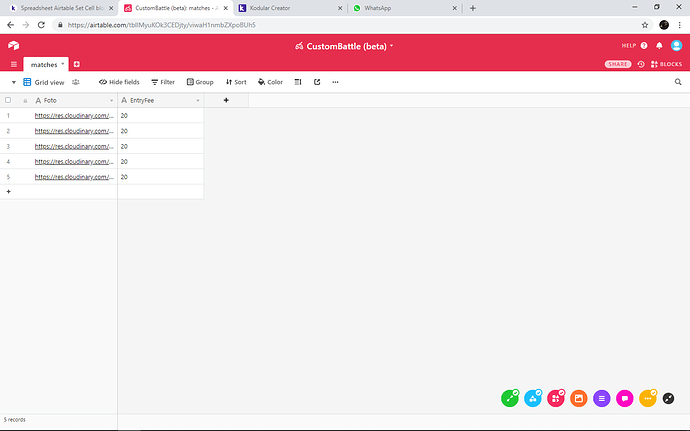Open the tables list hamburger menu
Viewport: 690px width, 431px height.
click(14, 64)
